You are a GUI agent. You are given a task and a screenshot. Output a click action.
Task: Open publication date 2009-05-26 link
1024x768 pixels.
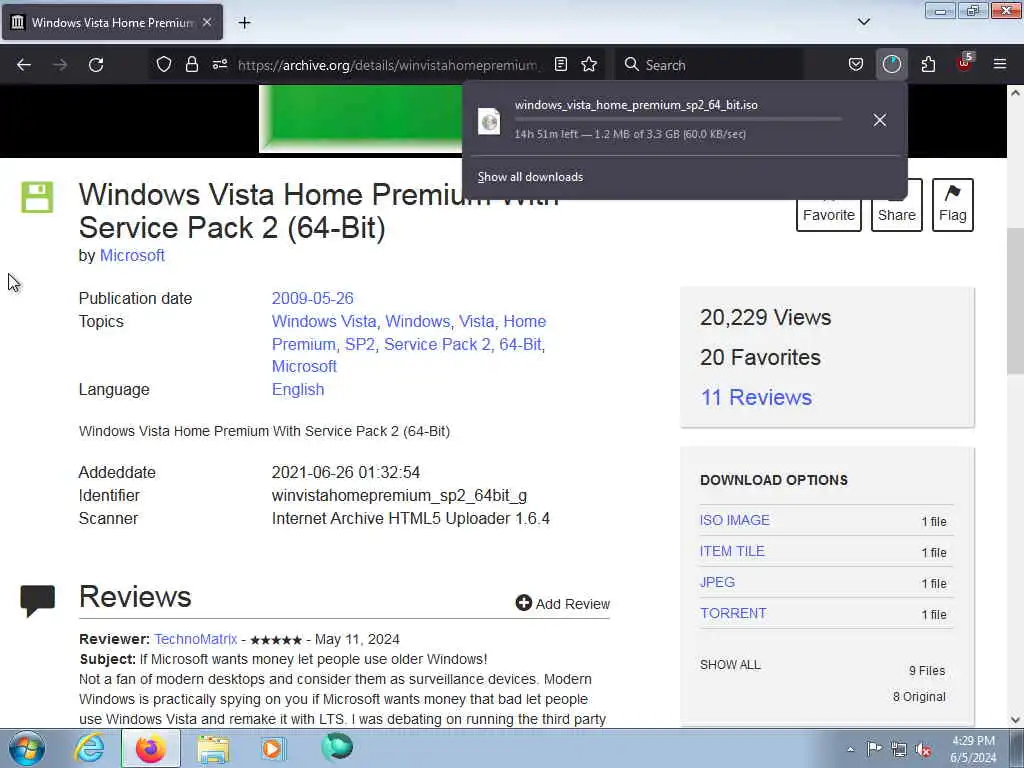[x=312, y=298]
